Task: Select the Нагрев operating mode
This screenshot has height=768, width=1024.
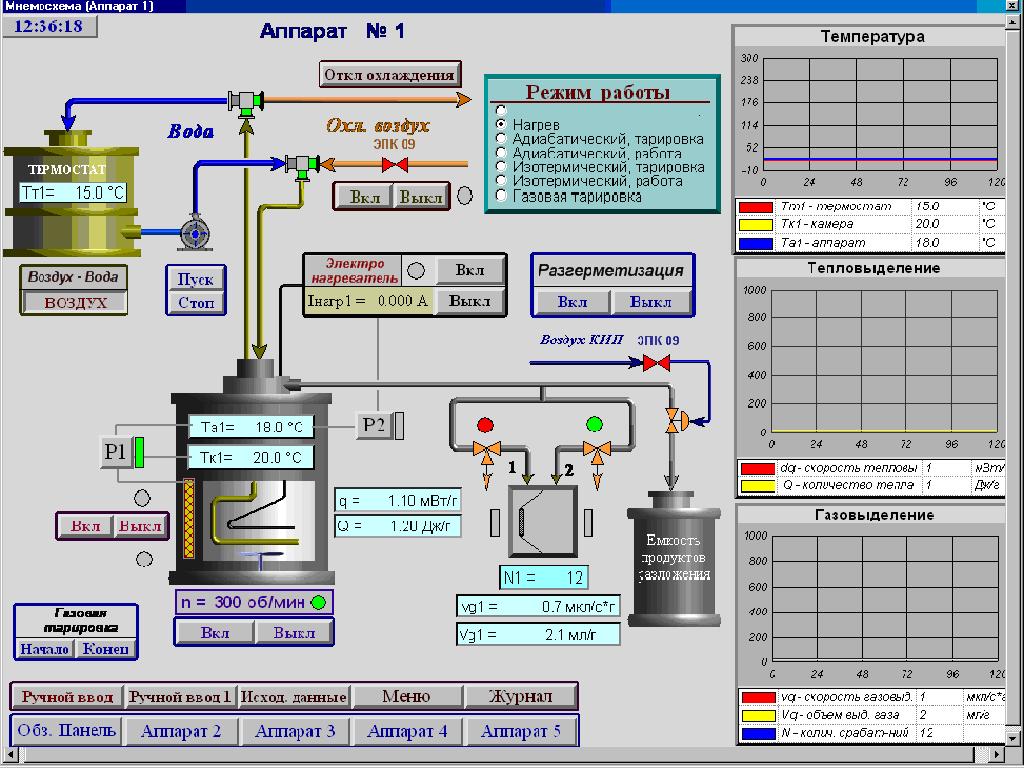Action: [x=502, y=124]
